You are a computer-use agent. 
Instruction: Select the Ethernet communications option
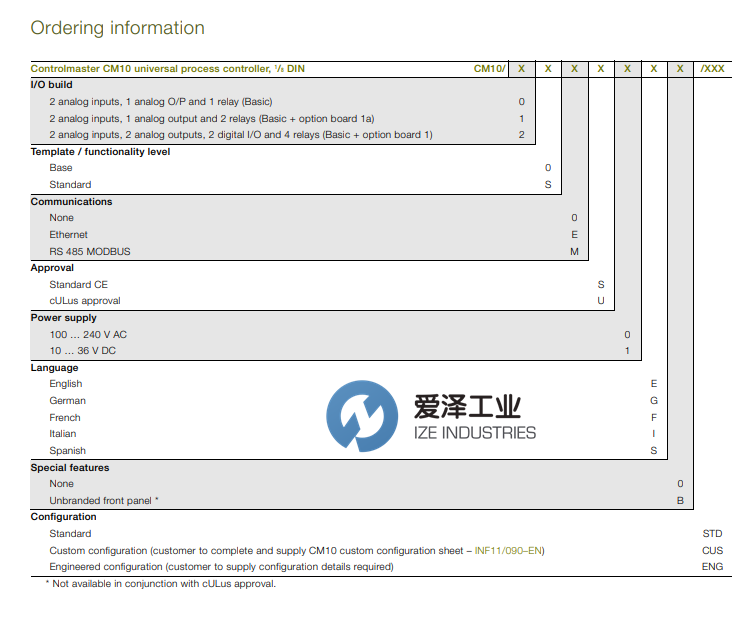69,235
